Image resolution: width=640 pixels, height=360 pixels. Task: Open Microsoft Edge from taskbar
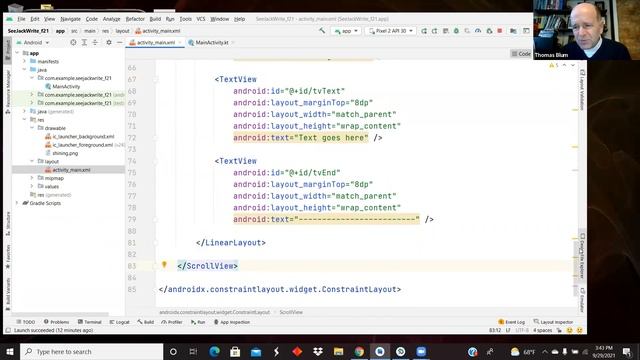tap(214, 351)
